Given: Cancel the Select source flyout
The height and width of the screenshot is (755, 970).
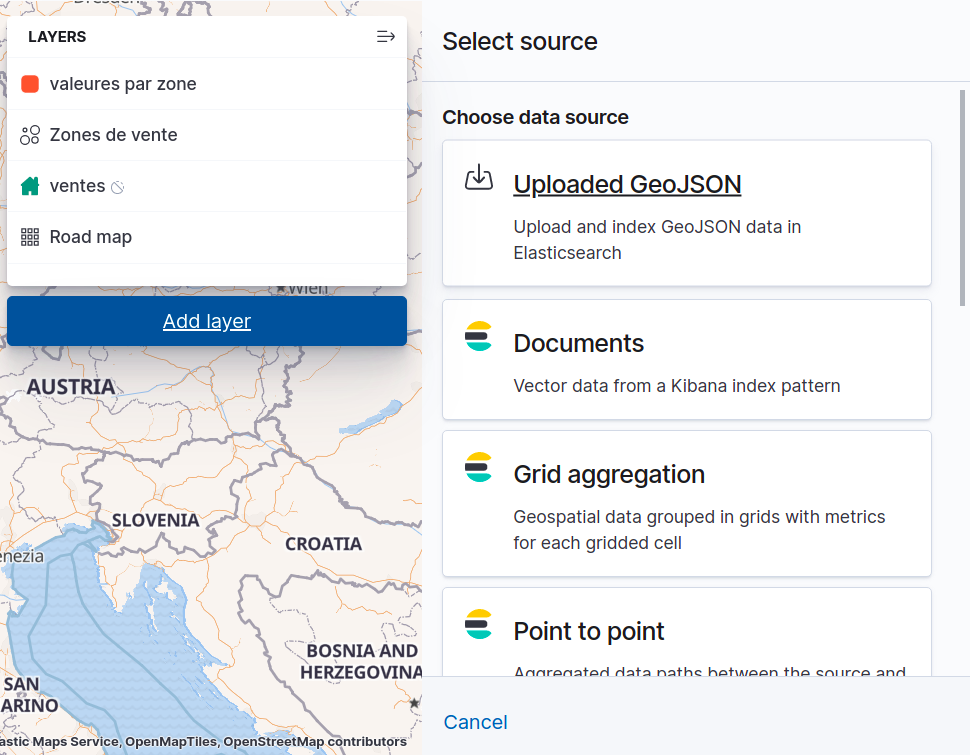Looking at the screenshot, I should click(476, 722).
